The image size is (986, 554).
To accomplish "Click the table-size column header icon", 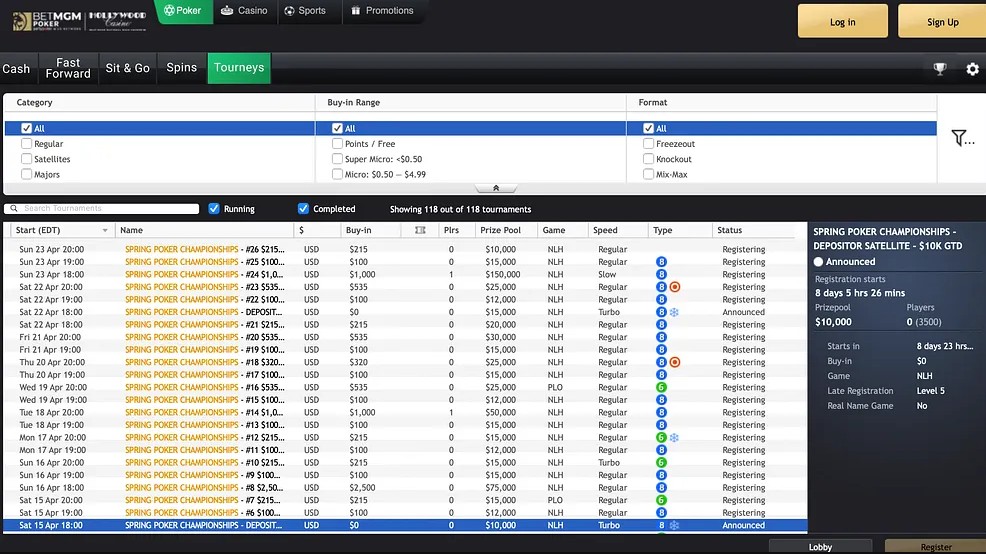I will coord(420,230).
